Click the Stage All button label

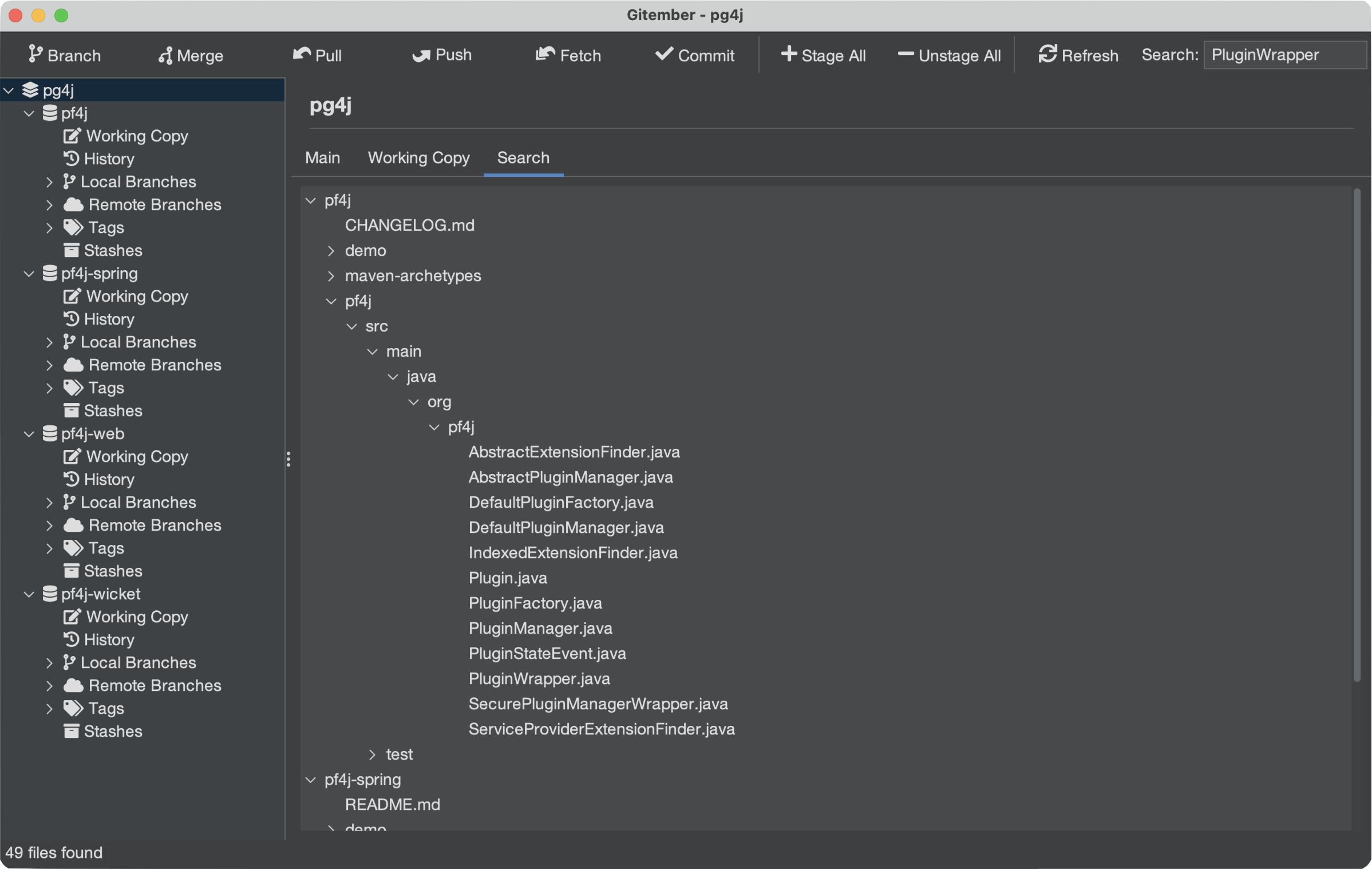(833, 56)
